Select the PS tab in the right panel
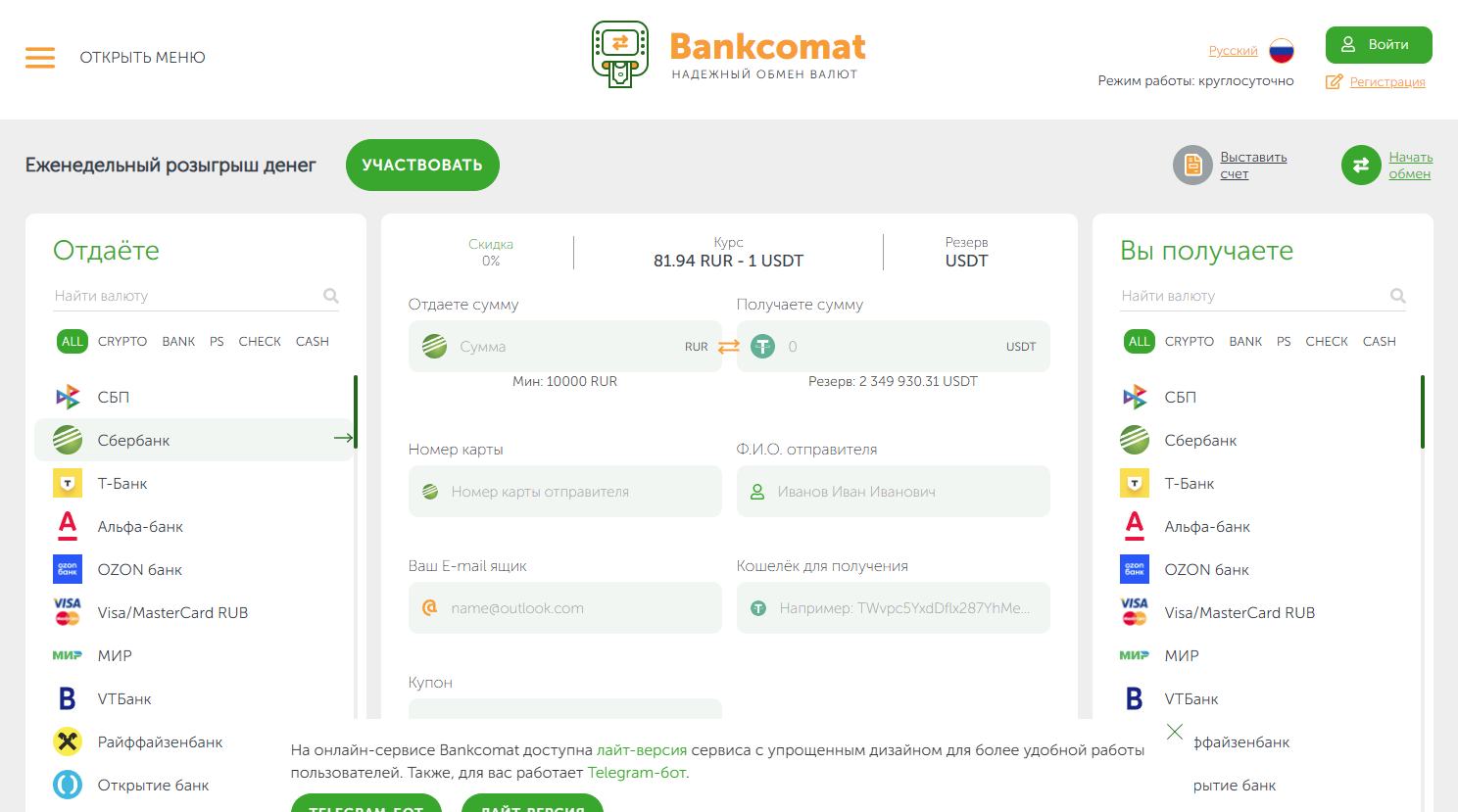 [1283, 341]
